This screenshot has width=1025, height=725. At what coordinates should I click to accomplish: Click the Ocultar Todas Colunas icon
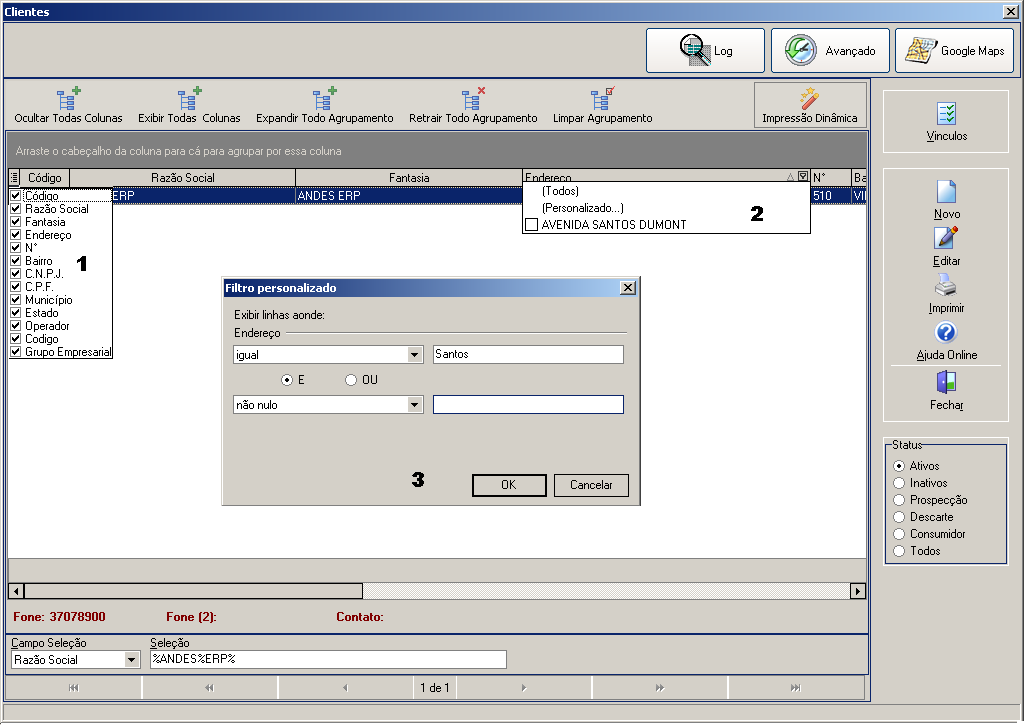tap(68, 98)
